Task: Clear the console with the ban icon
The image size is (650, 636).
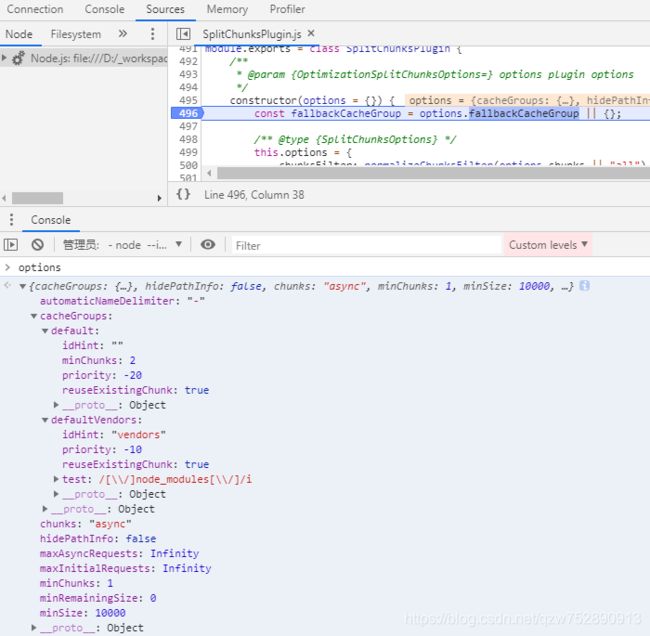Action: click(37, 245)
